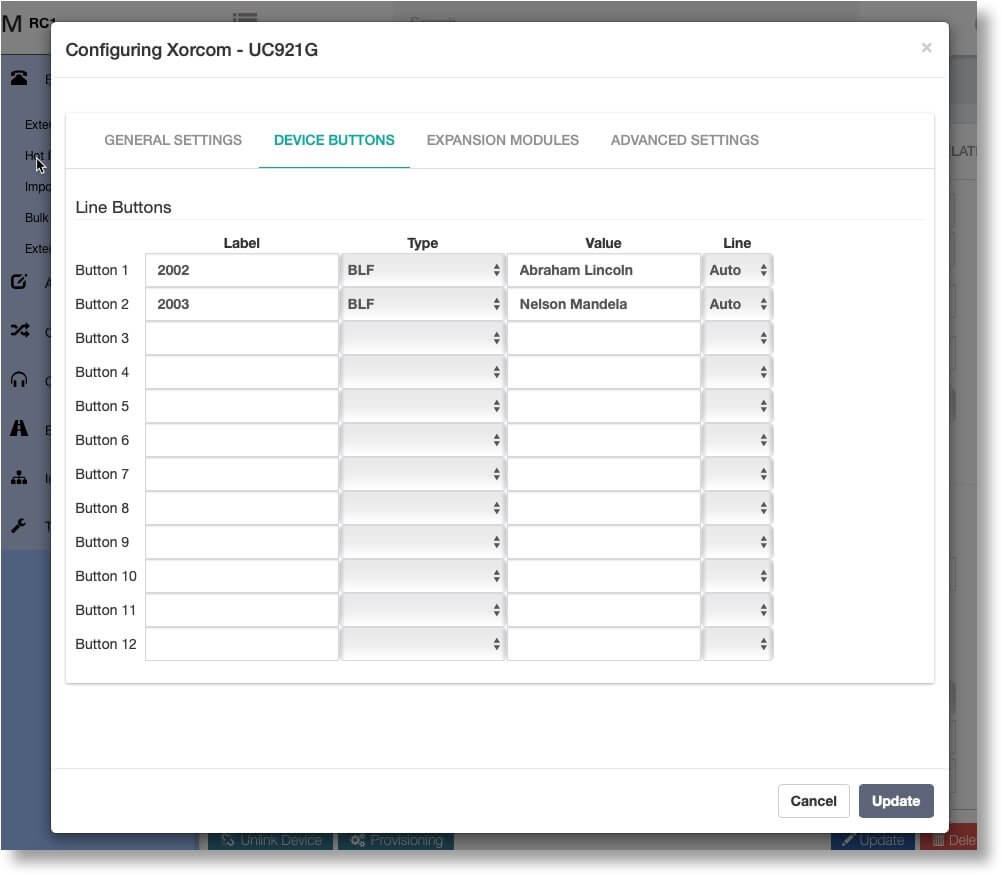This screenshot has height=875, width=1002.
Task: Click Button 1 Label field with 2002
Action: pos(242,270)
